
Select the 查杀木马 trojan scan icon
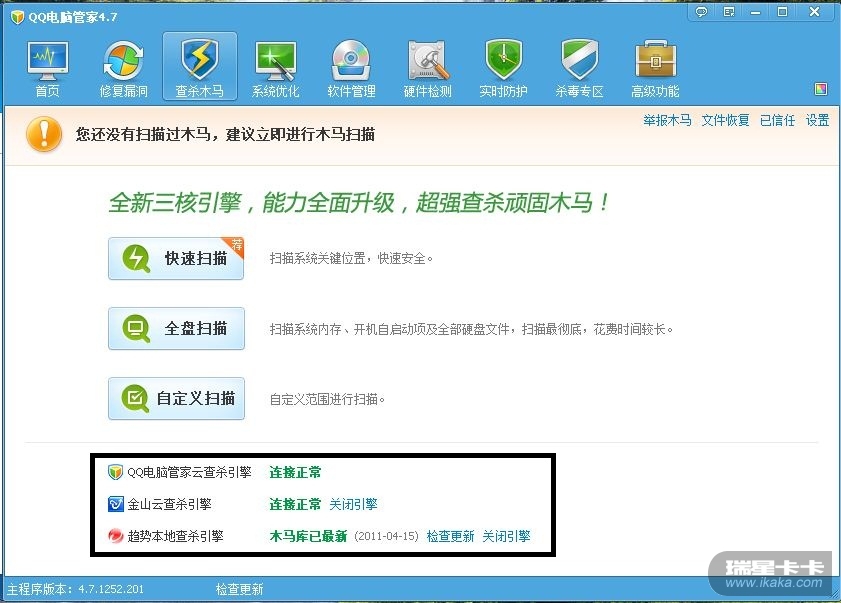coord(200,67)
